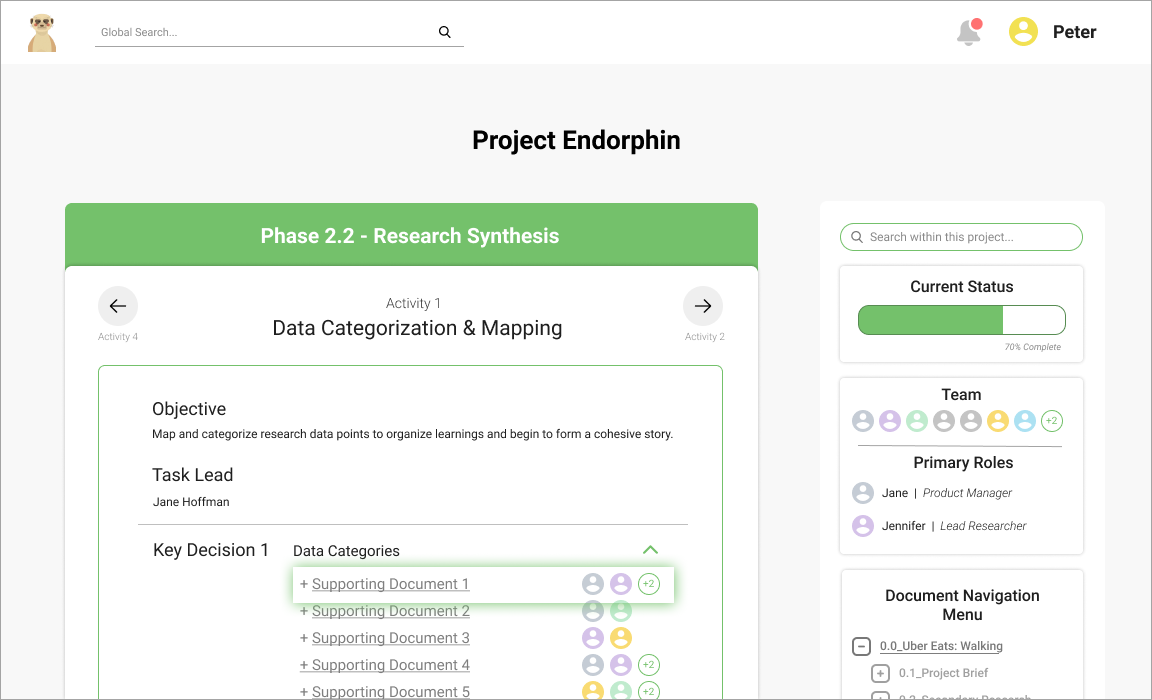1152x700 pixels.
Task: Open the notifications bell
Action: pyautogui.click(x=968, y=33)
